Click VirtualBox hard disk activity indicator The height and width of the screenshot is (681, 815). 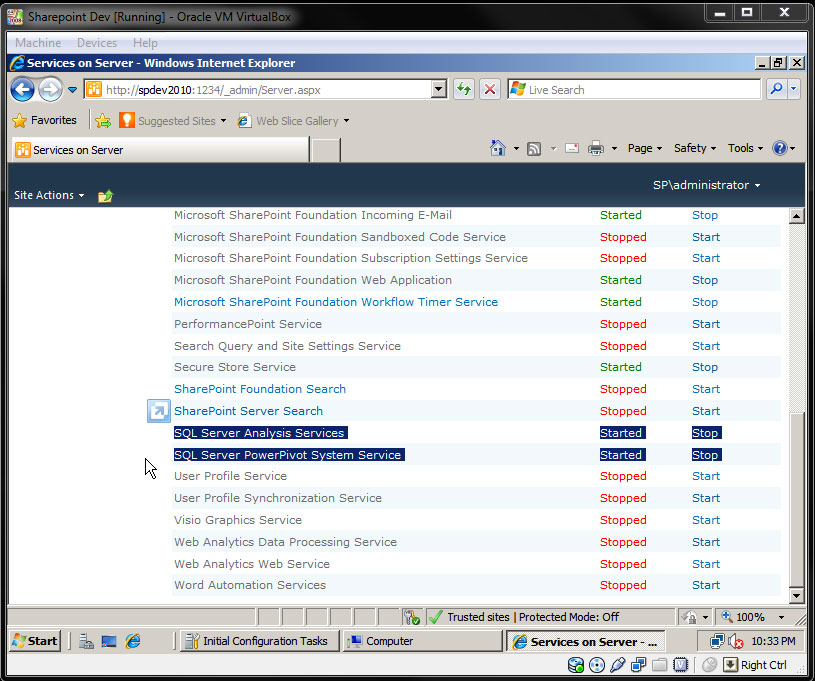pos(576,665)
